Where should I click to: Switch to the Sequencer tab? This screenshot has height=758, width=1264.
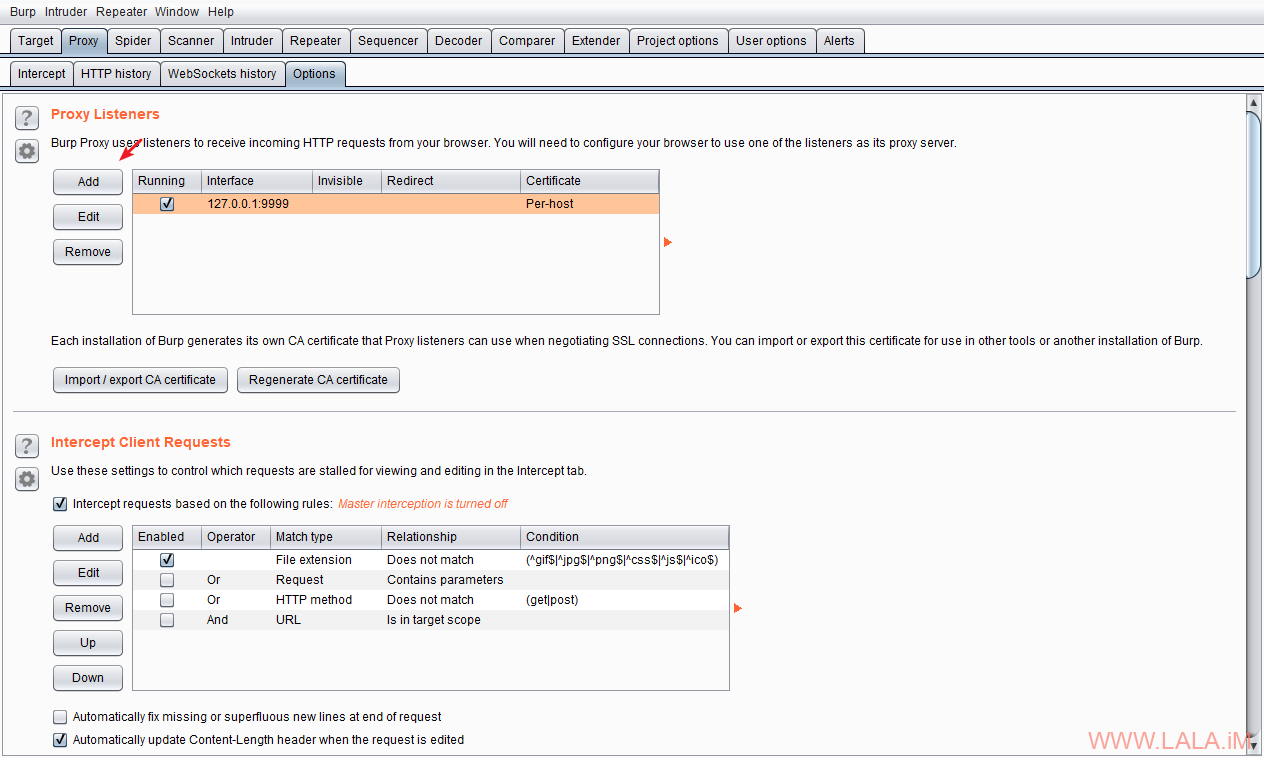pos(388,41)
